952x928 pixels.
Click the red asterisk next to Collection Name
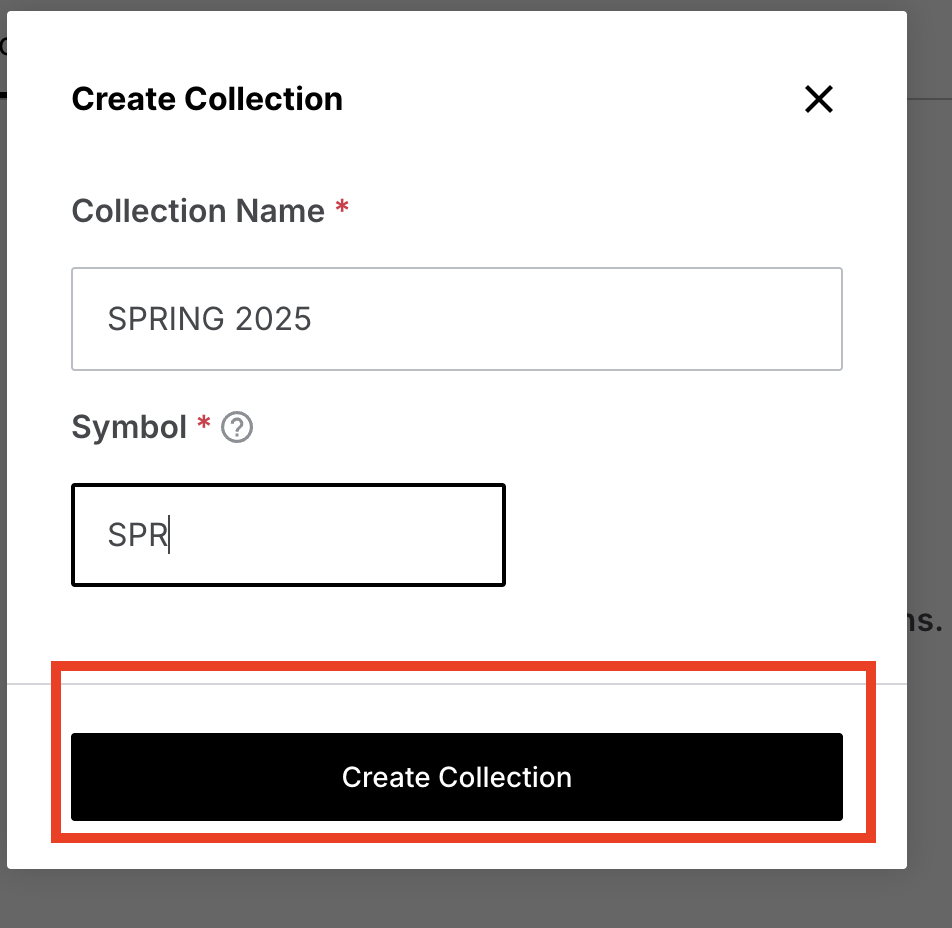342,206
